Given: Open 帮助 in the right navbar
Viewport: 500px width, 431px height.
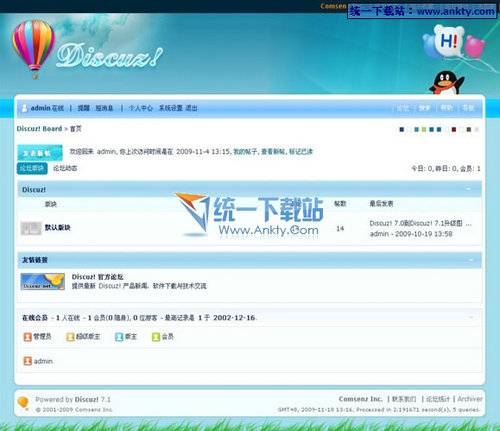Looking at the screenshot, I should coord(447,108).
